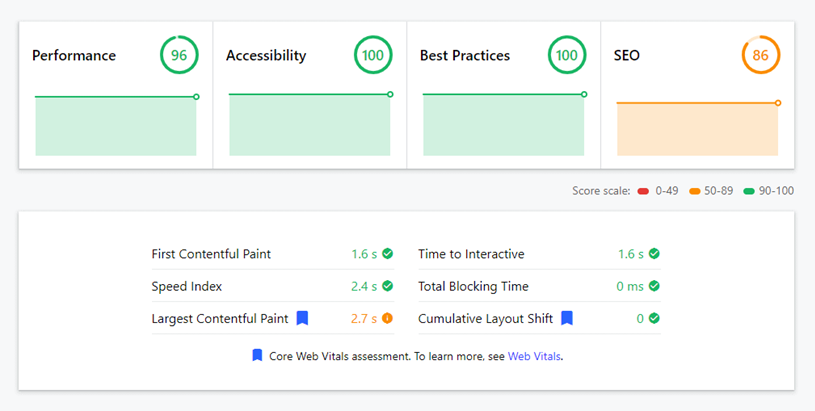Screen dimensions: 815x411
Task: Click the end point of Performance trend line
Action: pyautogui.click(x=196, y=97)
